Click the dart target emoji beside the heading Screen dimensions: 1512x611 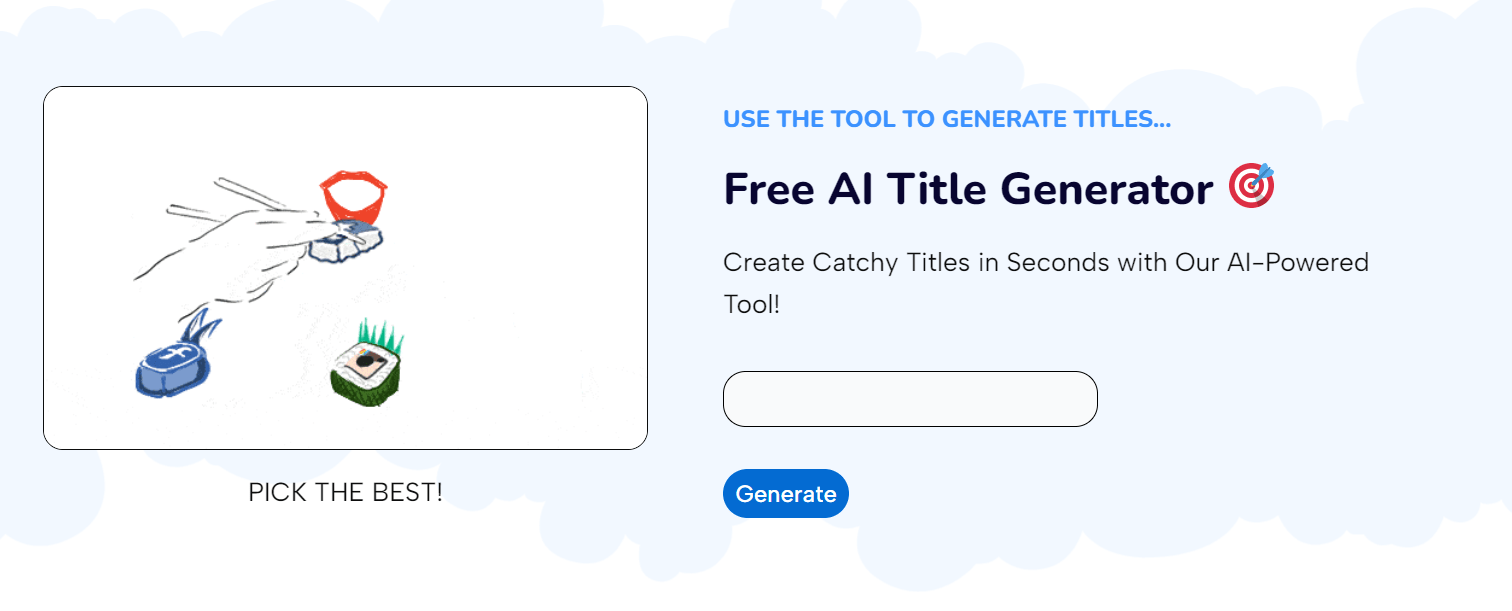point(1252,185)
